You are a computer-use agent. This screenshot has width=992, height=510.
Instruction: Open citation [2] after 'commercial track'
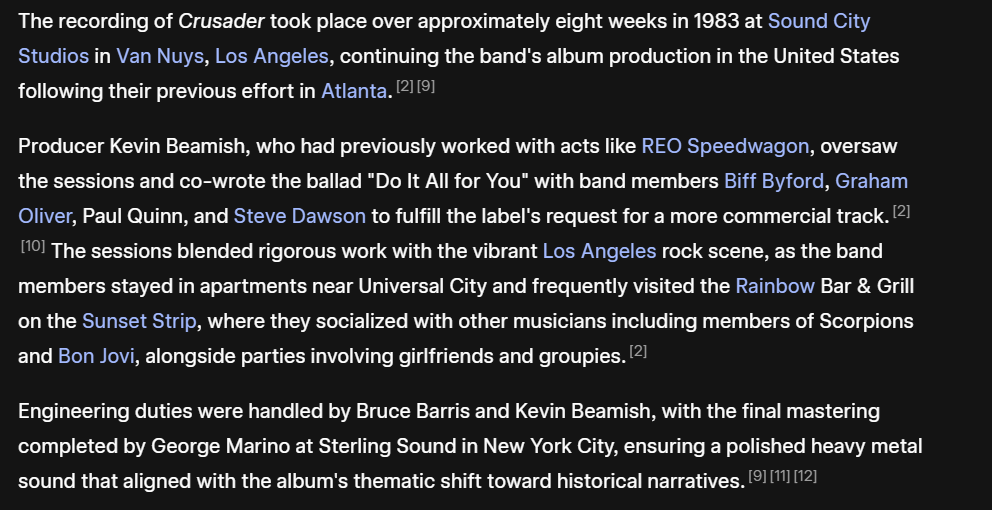[901, 212]
